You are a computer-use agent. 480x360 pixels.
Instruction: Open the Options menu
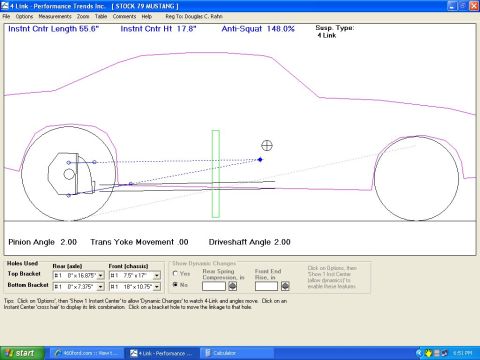pyautogui.click(x=24, y=16)
